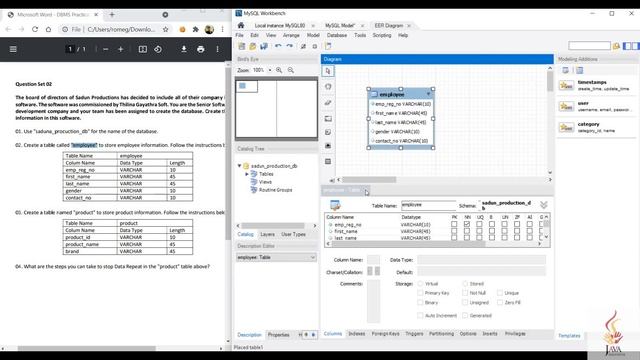Expand the Tables node in Catalog Tree
This screenshot has height=360, width=640.
point(247,174)
